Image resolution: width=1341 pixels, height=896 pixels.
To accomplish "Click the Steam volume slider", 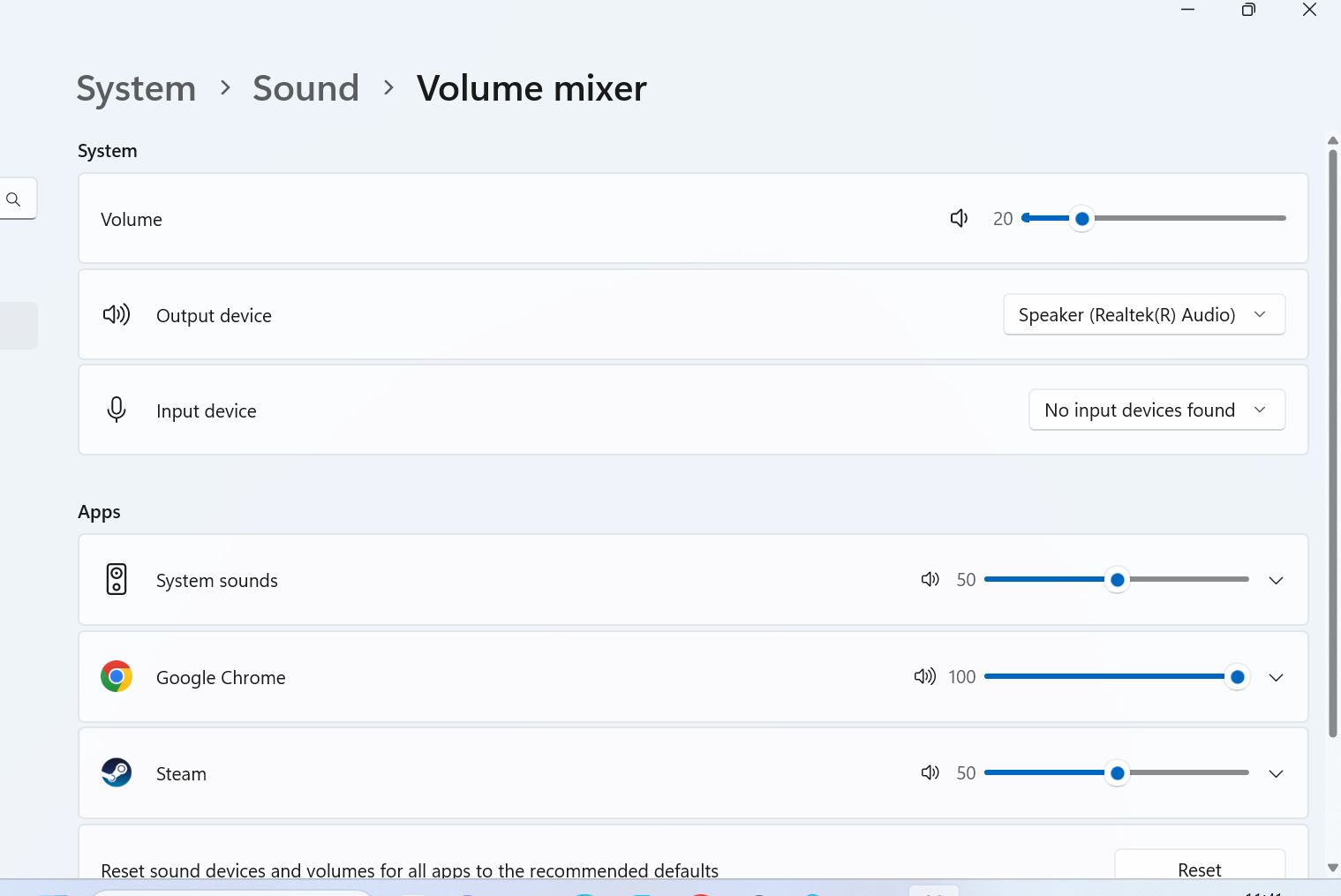I will [x=1117, y=772].
